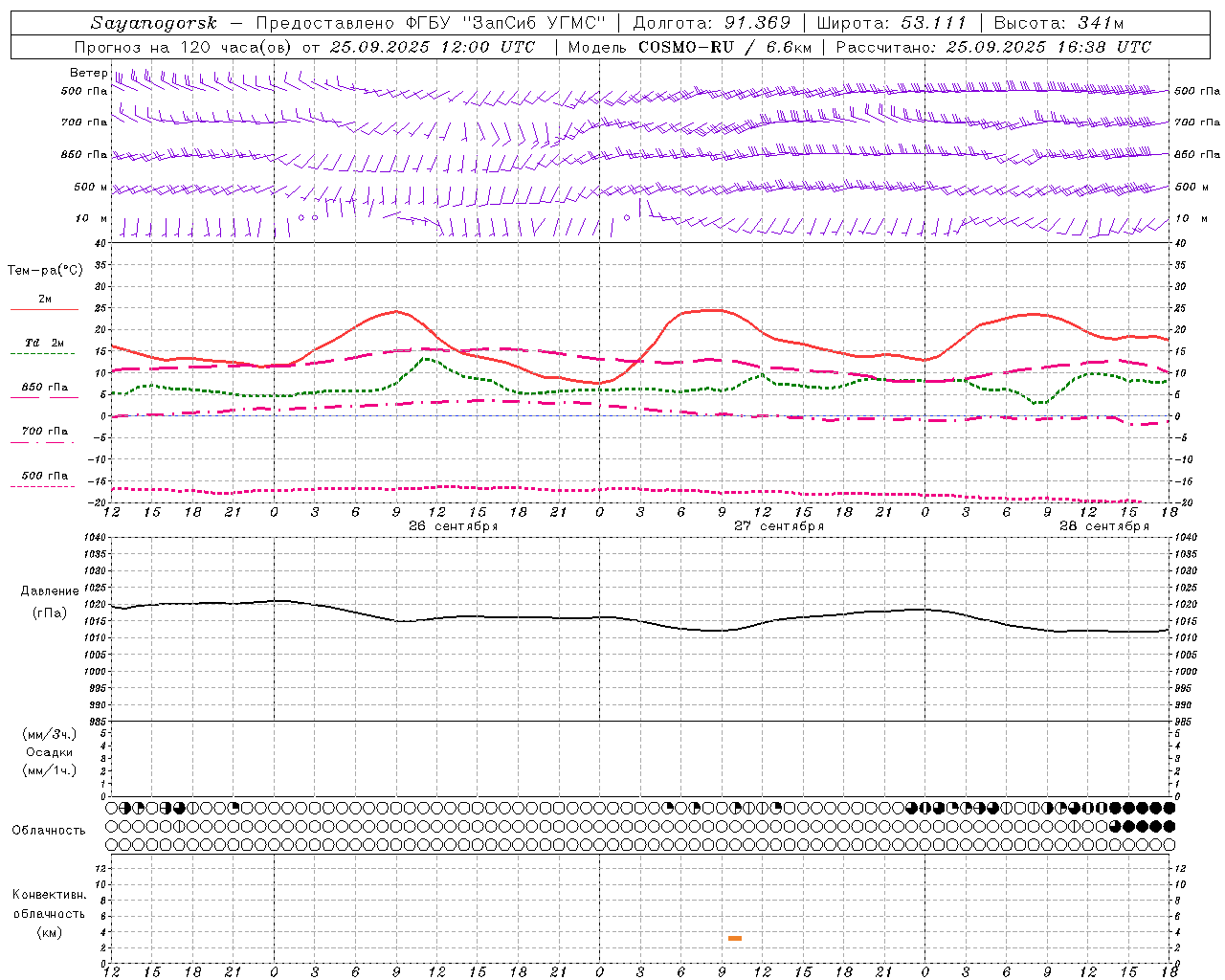Select the text Предоставлено ФГБУ "ЗапСиб УГМС"
Screen dimensions: 1225x980
tap(432, 23)
